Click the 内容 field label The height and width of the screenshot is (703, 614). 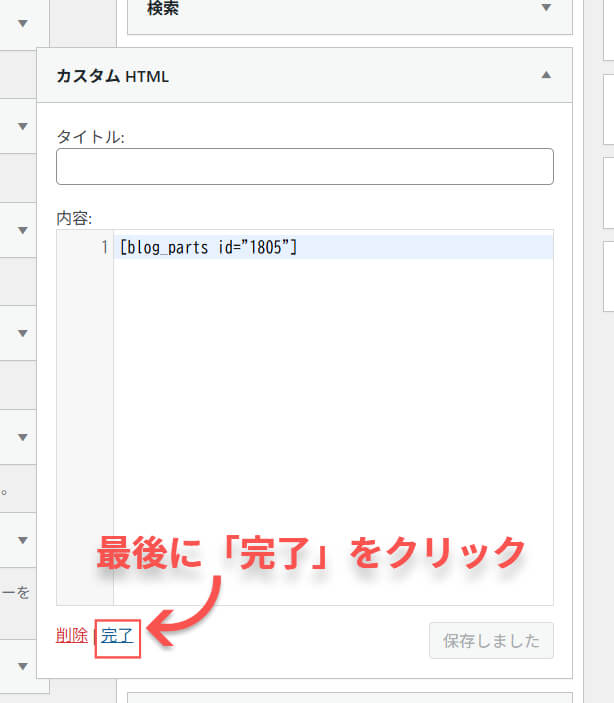click(x=75, y=217)
